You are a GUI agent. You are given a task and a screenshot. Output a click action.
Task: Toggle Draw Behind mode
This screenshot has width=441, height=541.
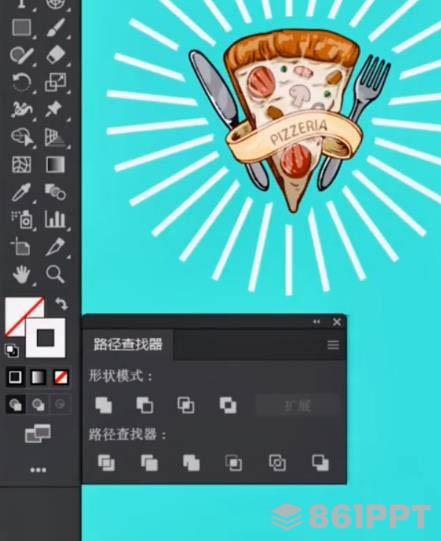click(x=38, y=404)
